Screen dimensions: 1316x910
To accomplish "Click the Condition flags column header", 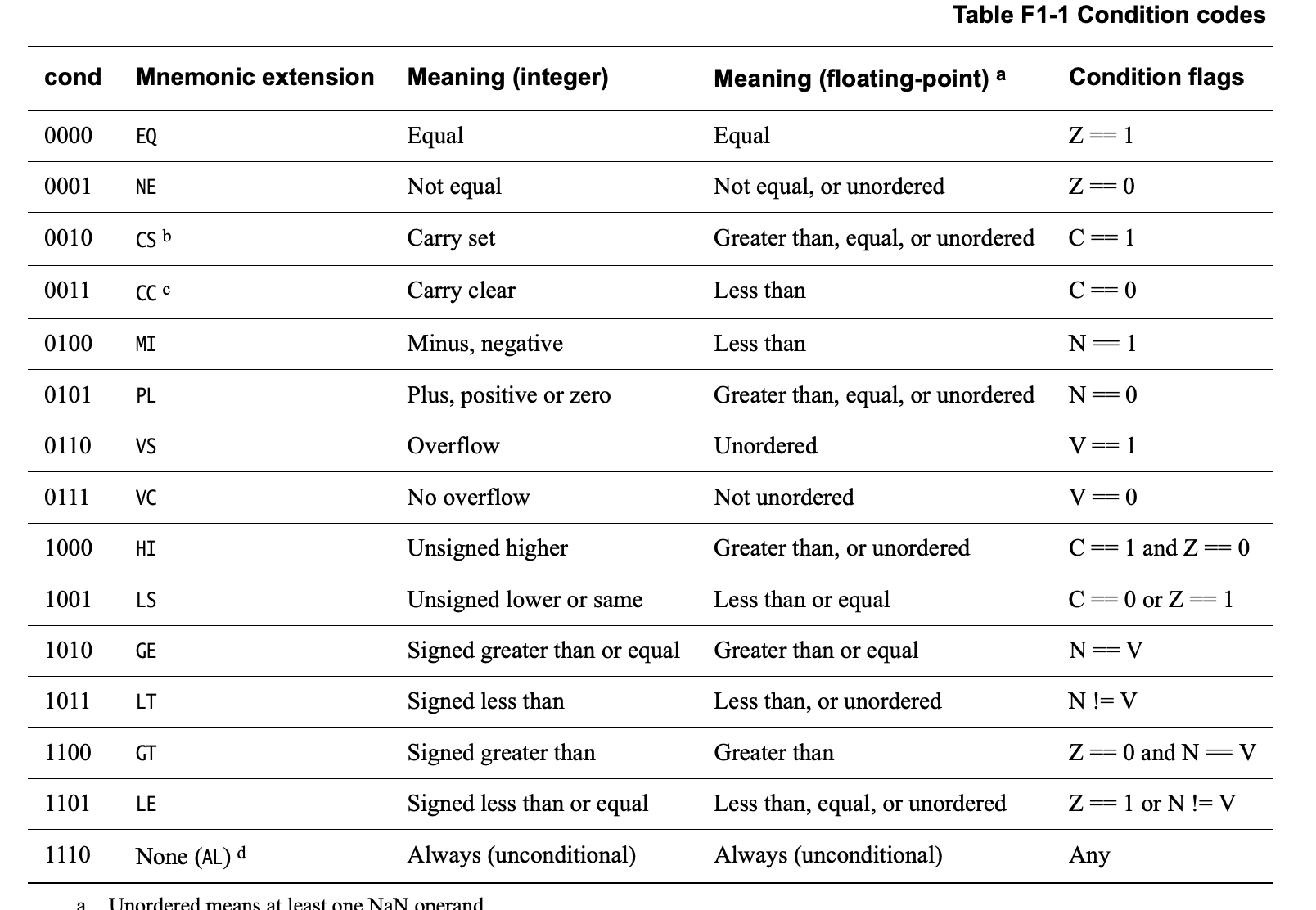I will 1156,77.
